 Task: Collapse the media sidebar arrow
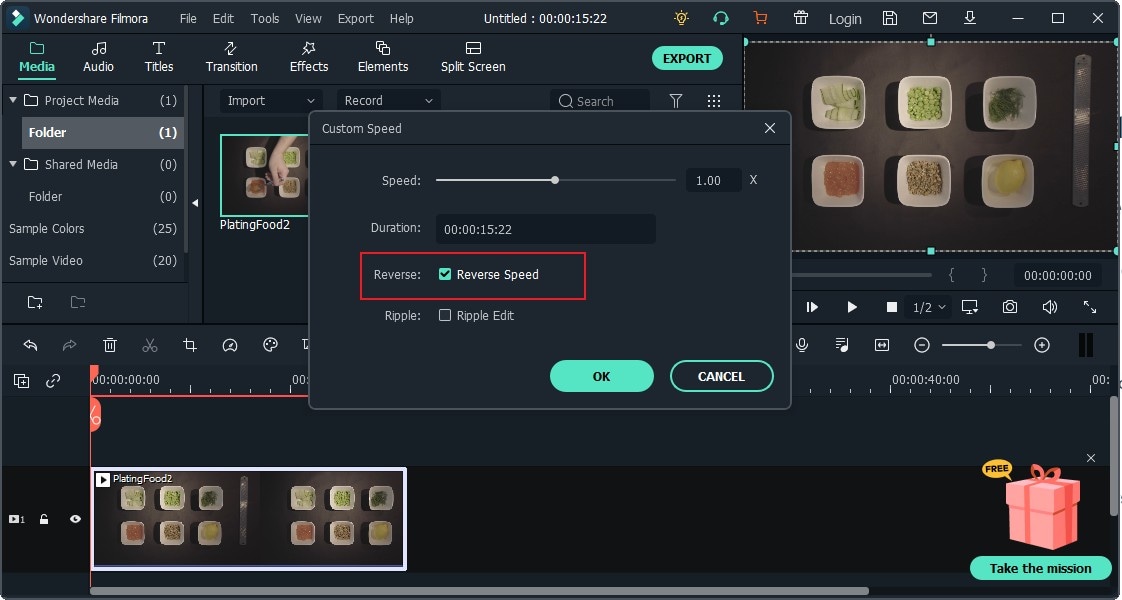coord(195,203)
